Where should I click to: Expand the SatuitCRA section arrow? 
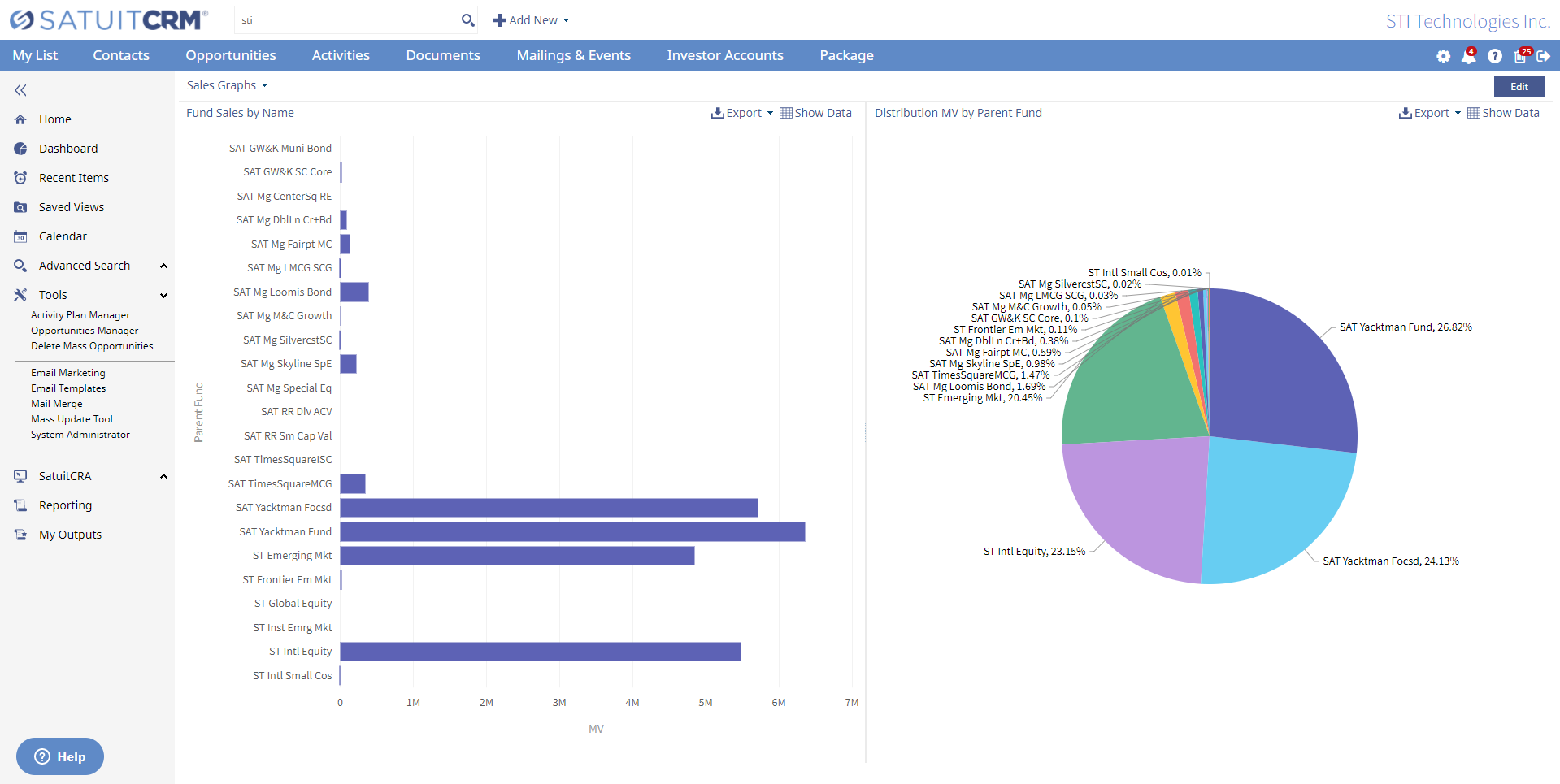coord(163,476)
